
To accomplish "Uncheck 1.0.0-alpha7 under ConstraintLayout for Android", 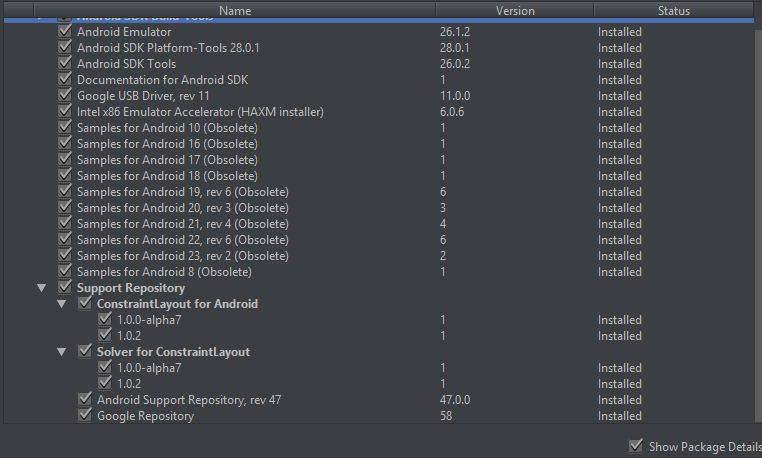I will coord(104,320).
